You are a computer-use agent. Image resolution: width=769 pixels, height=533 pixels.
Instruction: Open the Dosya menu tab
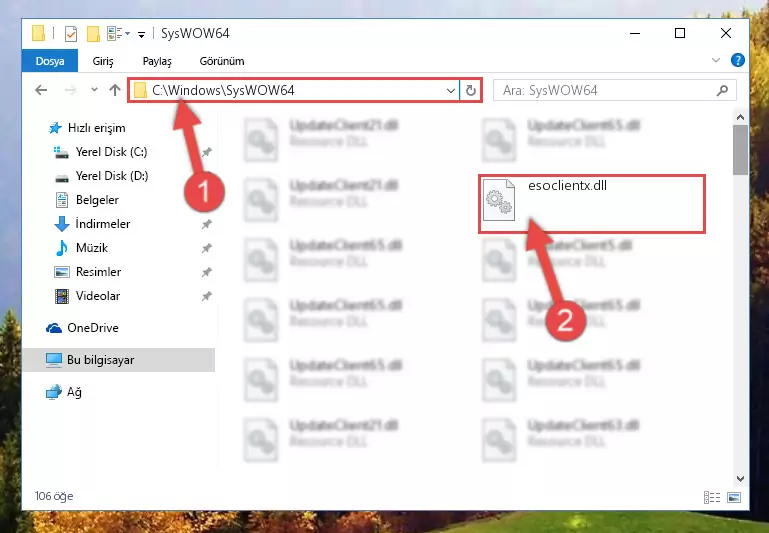click(x=50, y=61)
